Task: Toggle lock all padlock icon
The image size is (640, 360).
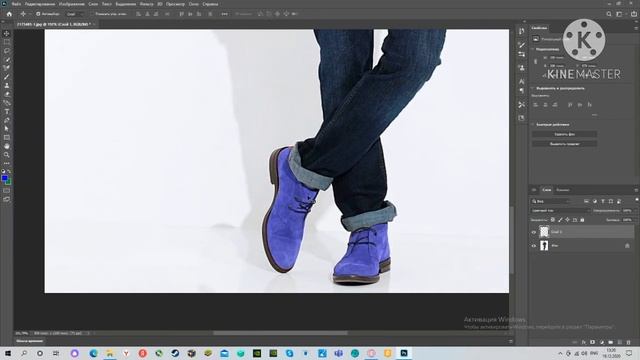Action: (582, 220)
